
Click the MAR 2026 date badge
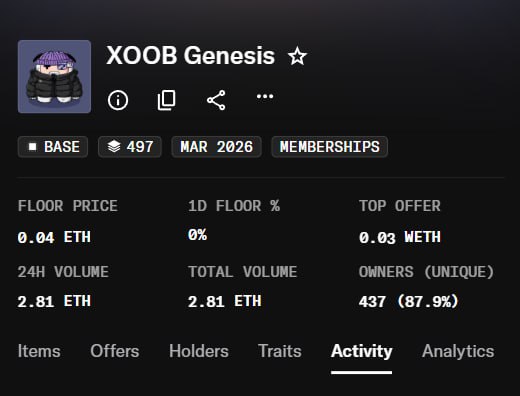tap(217, 147)
